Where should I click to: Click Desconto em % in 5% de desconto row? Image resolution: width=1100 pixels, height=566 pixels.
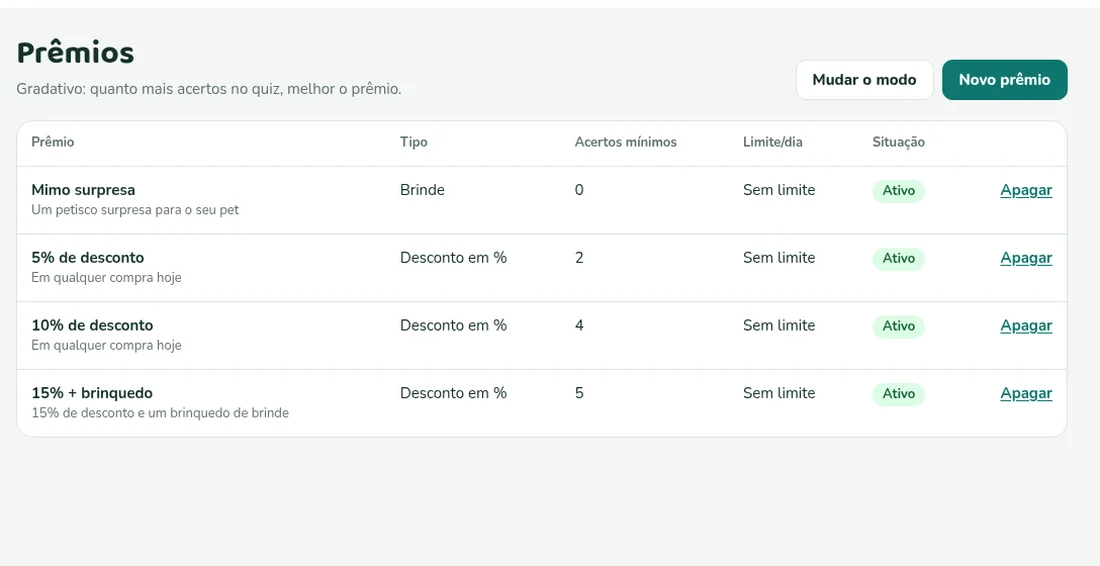click(453, 257)
